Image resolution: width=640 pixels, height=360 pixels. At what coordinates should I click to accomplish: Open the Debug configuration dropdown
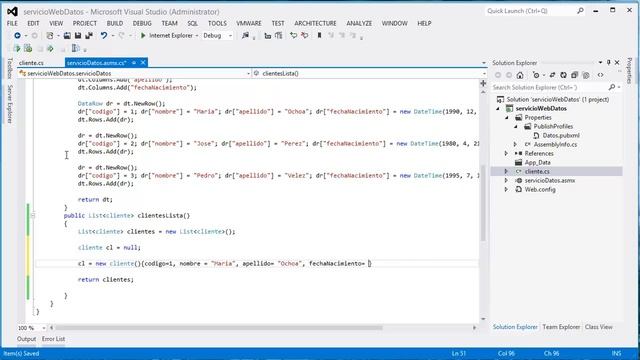click(230, 36)
